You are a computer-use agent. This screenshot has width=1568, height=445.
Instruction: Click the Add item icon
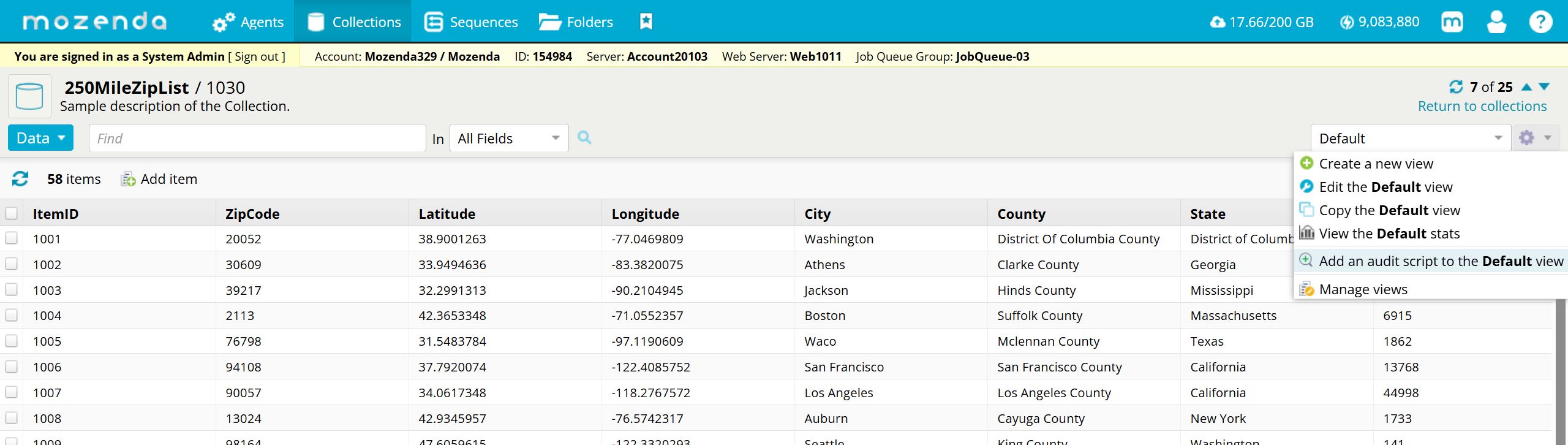click(x=128, y=179)
